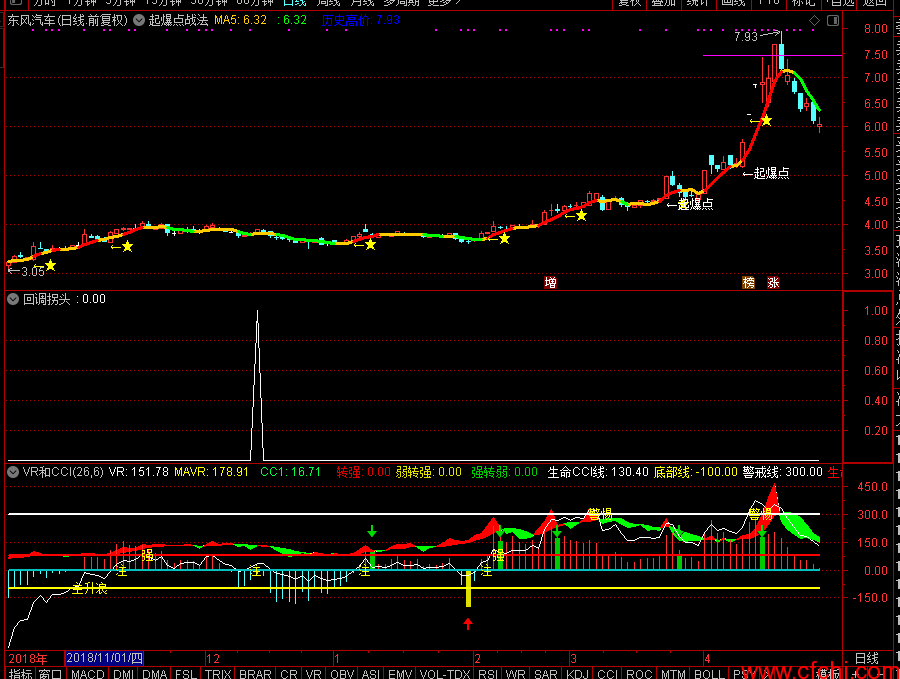Expand the VR和CCI indicator options arrow

pos(13,472)
